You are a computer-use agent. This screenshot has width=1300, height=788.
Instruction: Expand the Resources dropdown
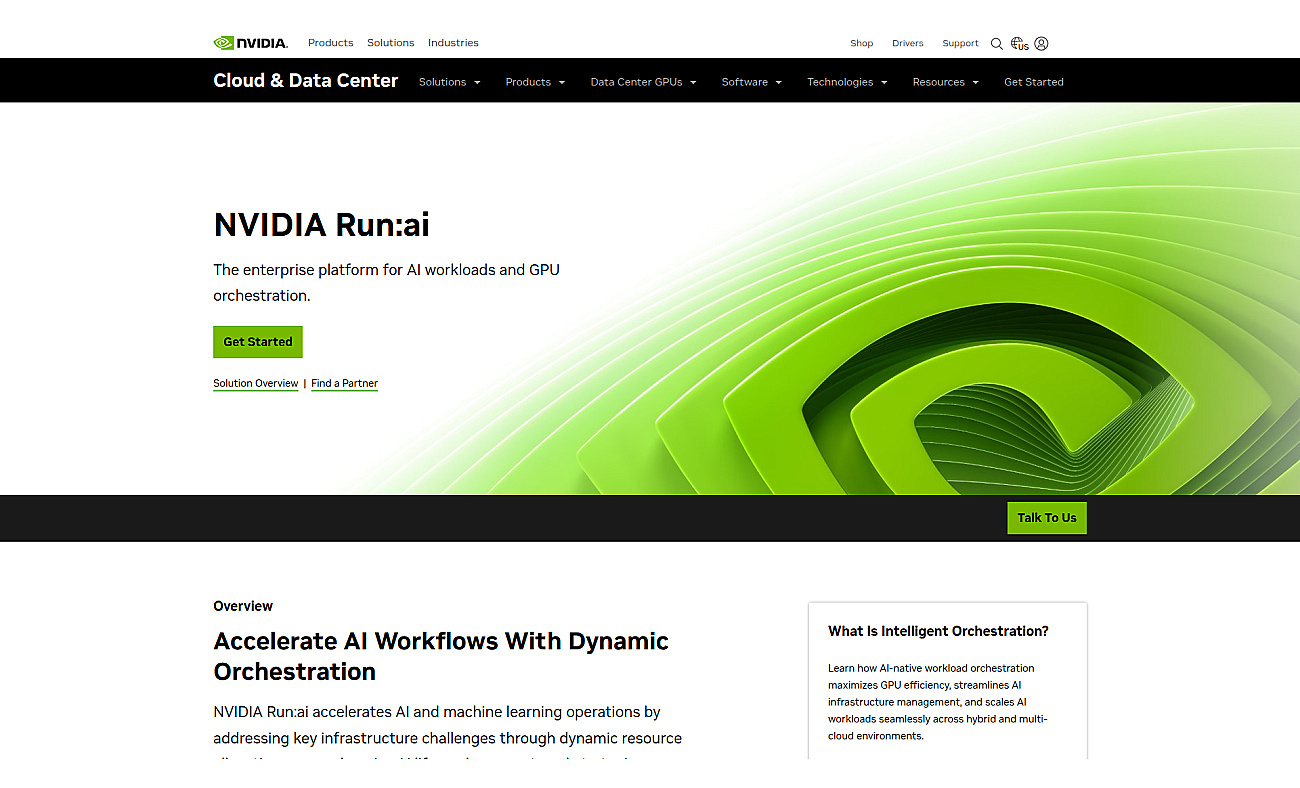(946, 82)
